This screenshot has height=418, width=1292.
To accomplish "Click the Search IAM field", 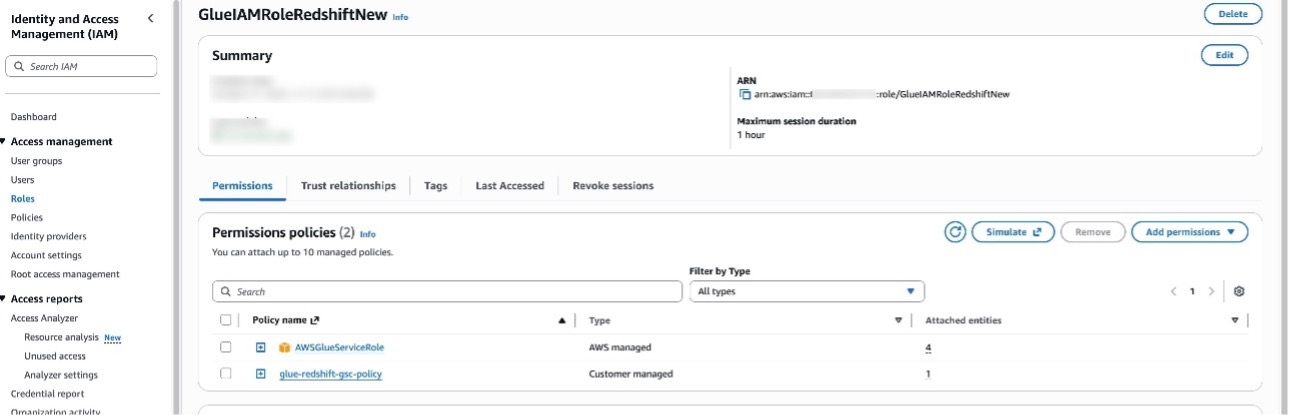I will pos(82,67).
